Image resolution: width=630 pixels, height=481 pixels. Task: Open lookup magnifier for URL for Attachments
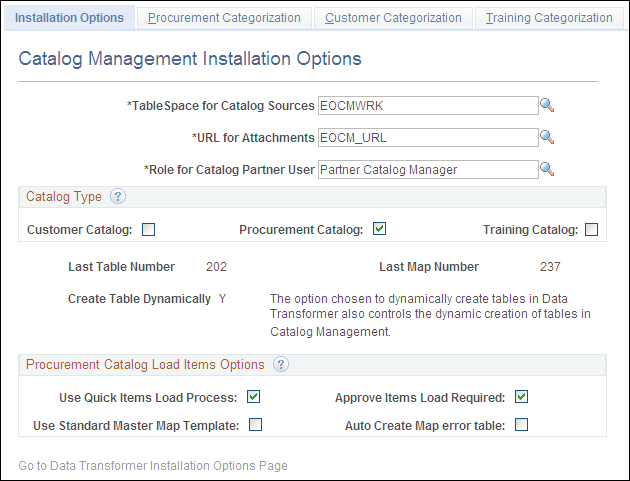tap(547, 137)
